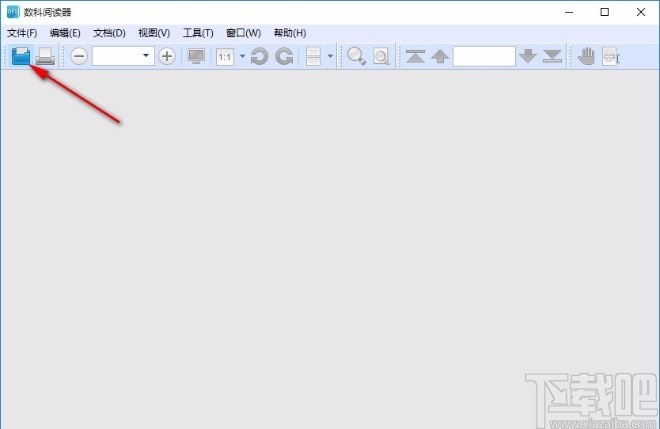Go to the previous page

click(440, 56)
